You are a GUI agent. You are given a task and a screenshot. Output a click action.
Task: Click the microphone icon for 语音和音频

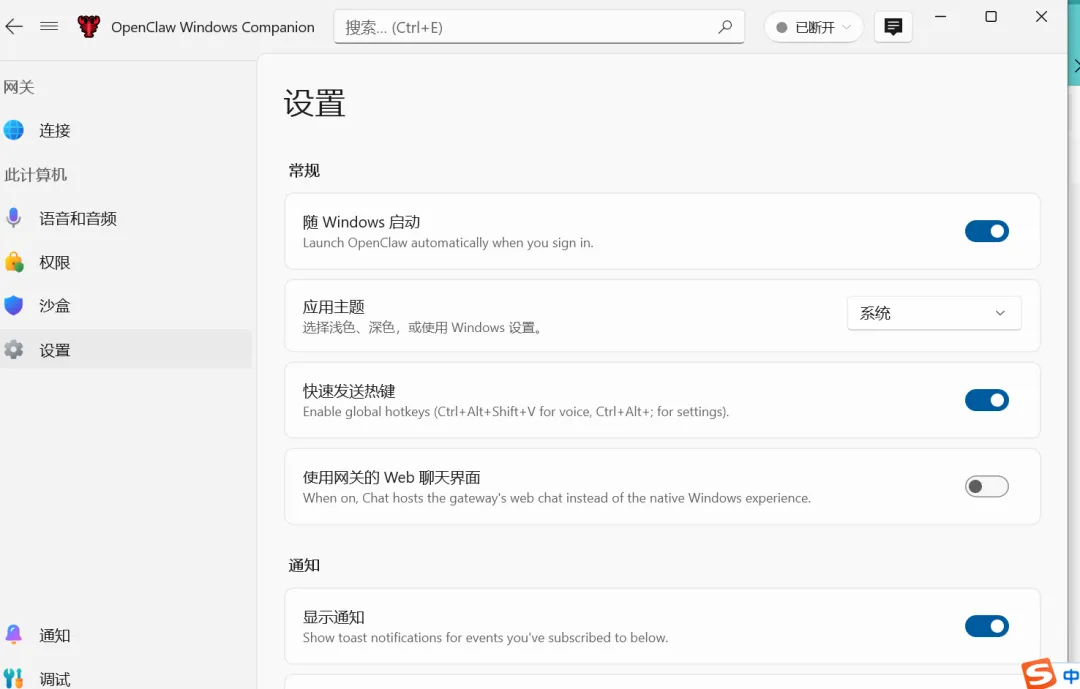coord(14,218)
